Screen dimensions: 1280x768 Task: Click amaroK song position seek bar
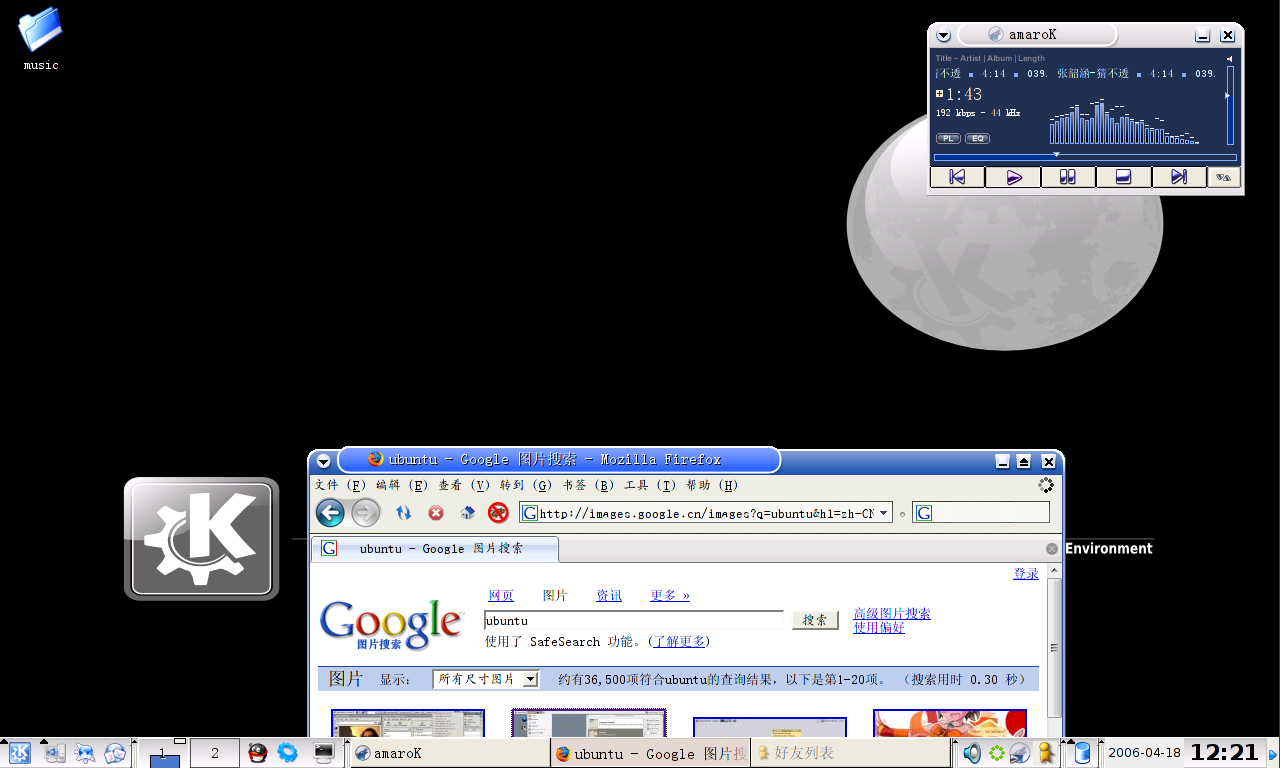coord(1085,157)
